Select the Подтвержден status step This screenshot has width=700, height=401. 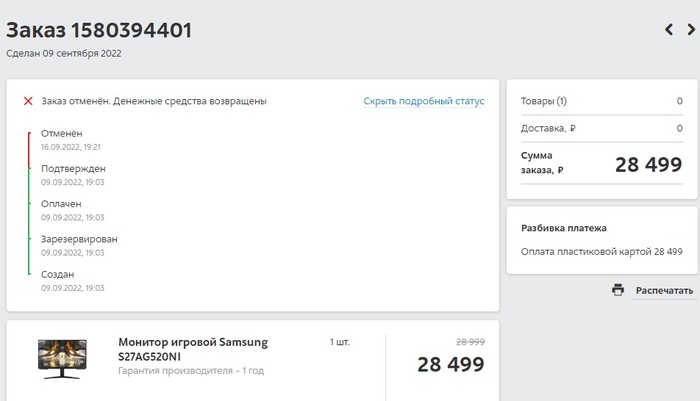click(x=73, y=168)
